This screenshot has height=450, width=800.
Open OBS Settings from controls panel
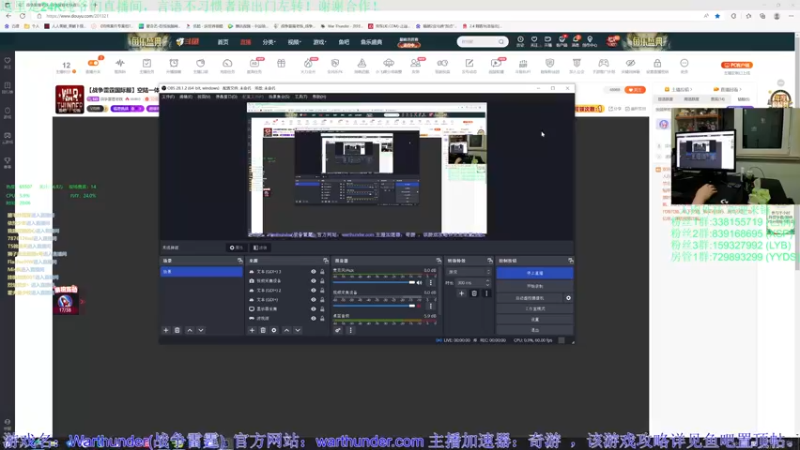[535, 319]
